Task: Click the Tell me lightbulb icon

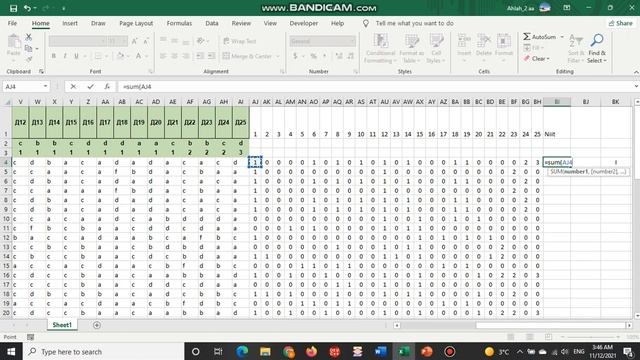Action: pos(366,24)
